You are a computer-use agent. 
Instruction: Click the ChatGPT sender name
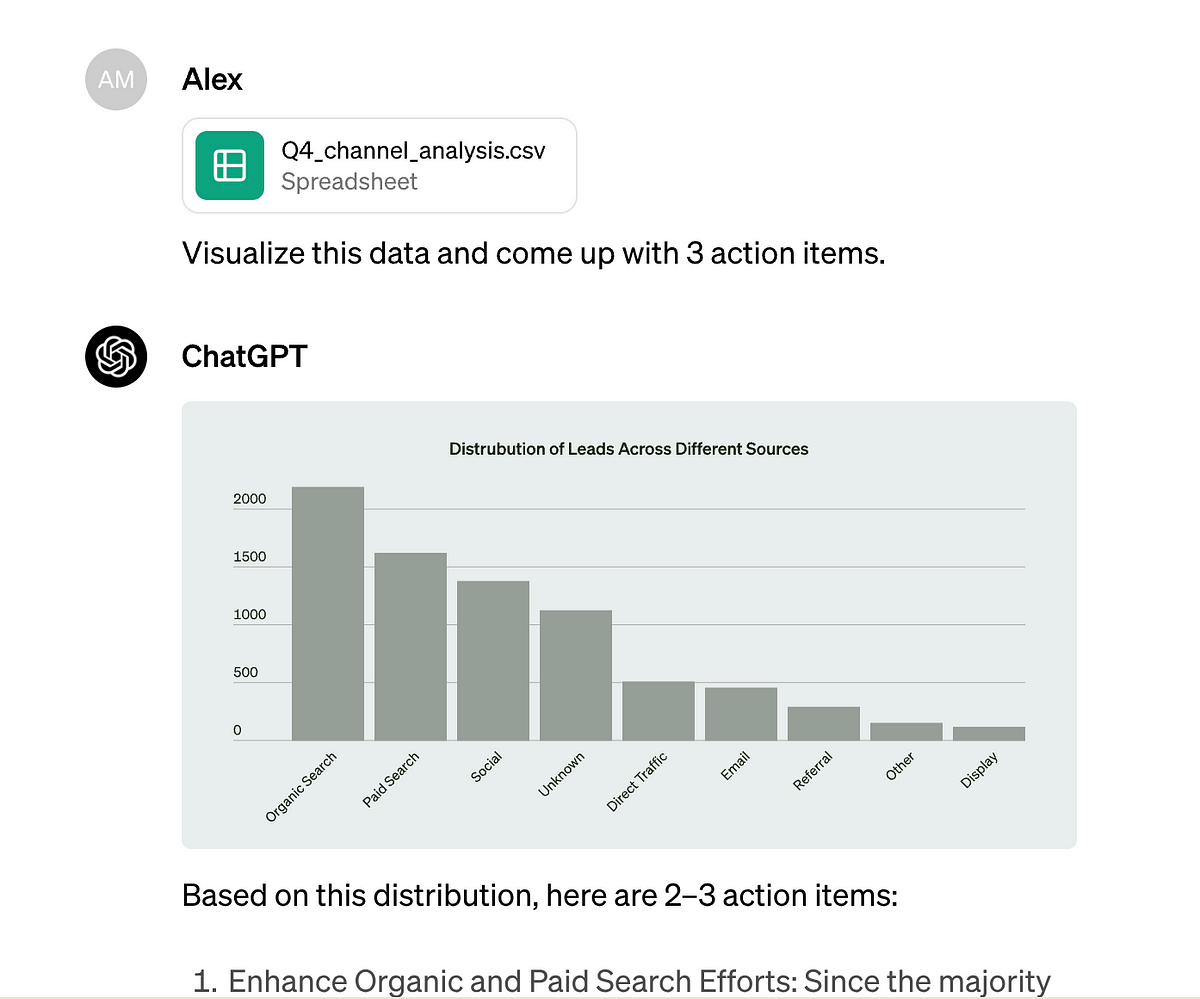[x=244, y=356]
